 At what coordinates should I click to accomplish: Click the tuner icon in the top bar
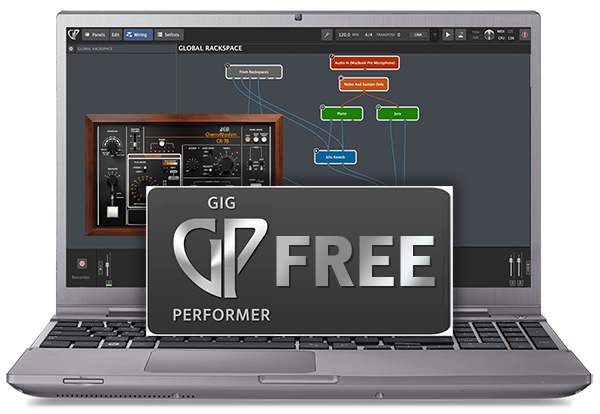[x=476, y=34]
